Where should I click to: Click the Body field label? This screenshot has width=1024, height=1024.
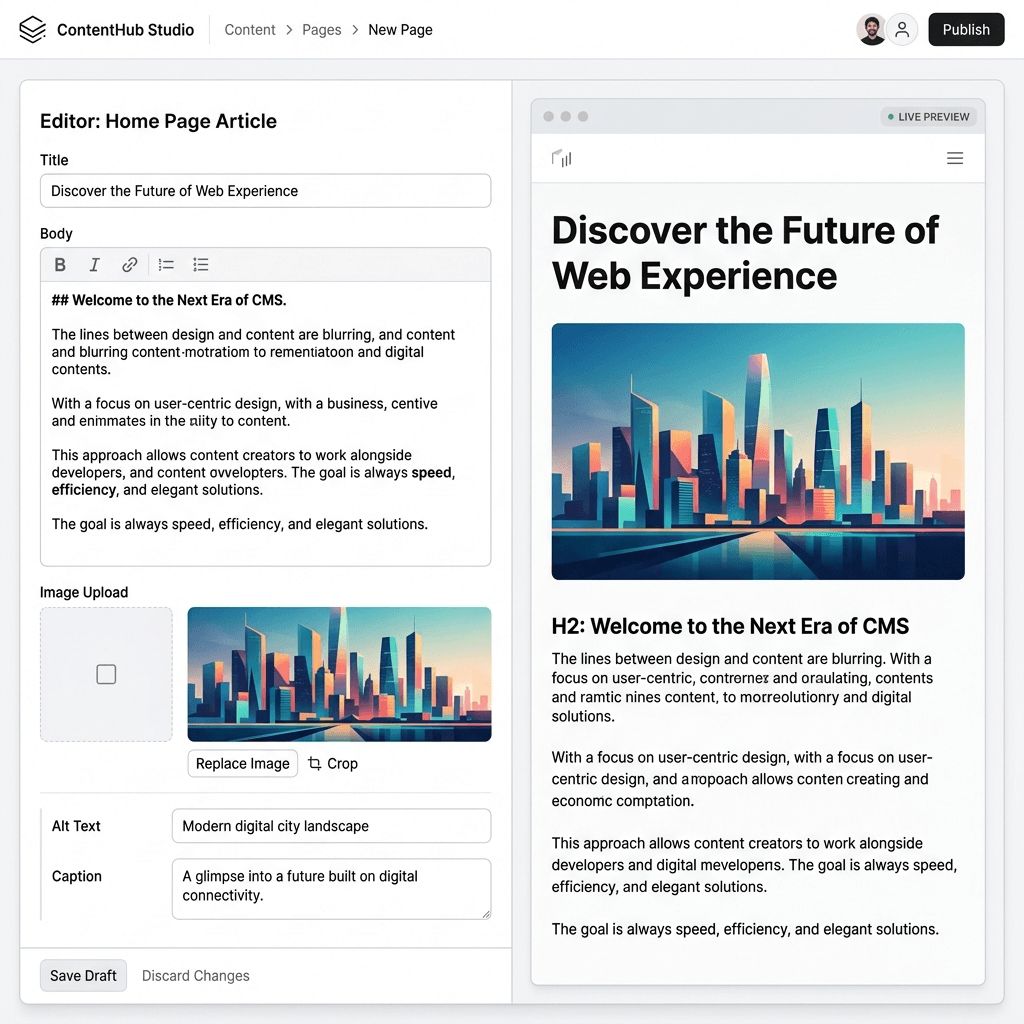pos(56,234)
